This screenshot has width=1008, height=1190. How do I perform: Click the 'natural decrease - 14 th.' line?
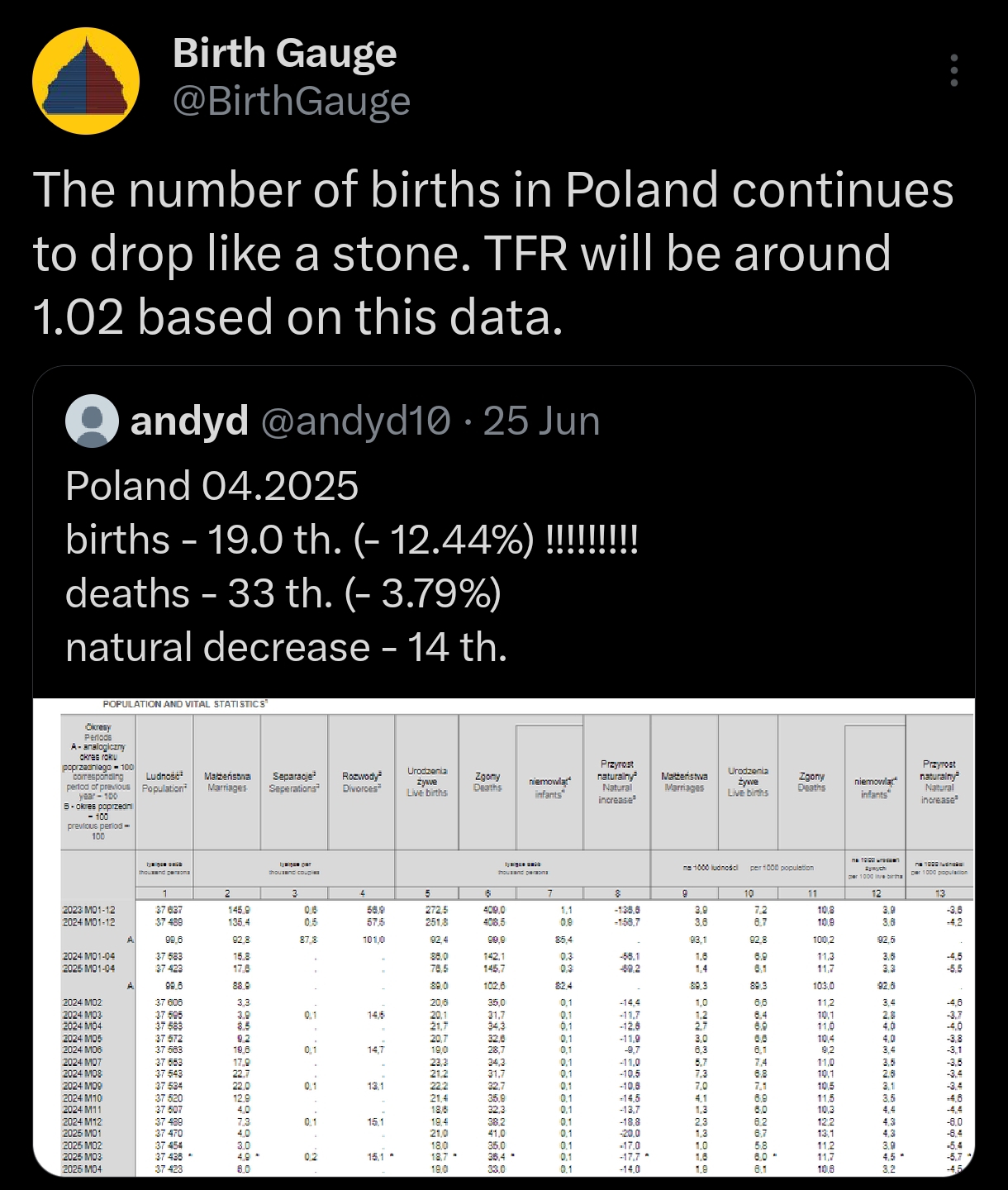[287, 647]
